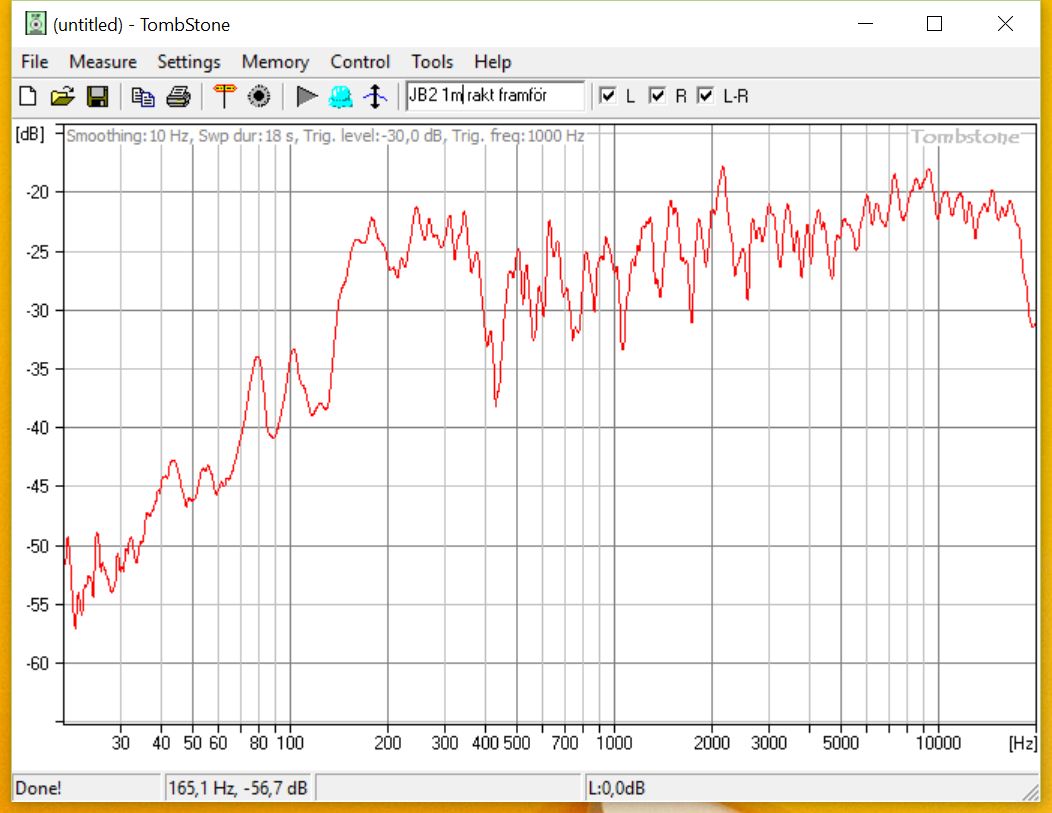1052x813 pixels.
Task: Click the '1000' frequency axis label
Action: tap(615, 743)
